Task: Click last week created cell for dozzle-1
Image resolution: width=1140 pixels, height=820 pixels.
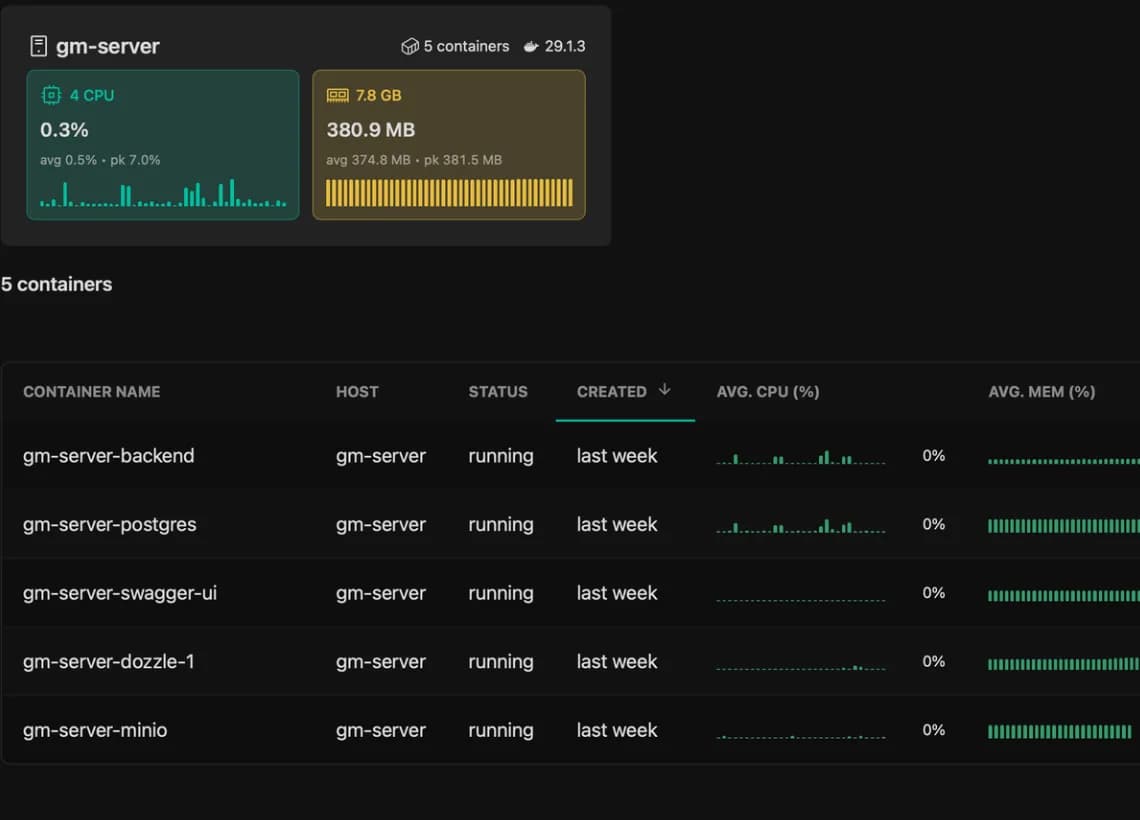Action: [617, 662]
